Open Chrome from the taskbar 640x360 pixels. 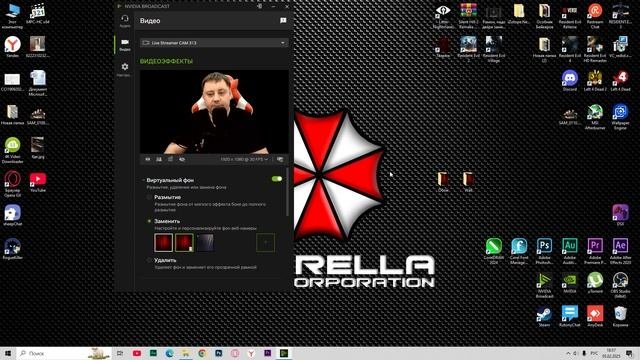[202, 353]
